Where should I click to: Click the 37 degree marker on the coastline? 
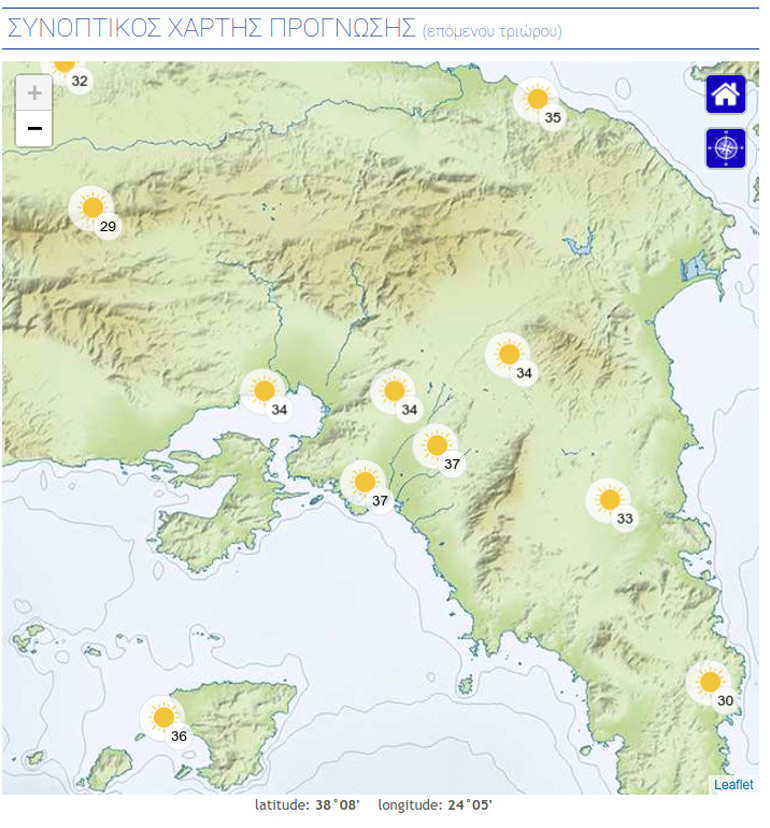[x=365, y=482]
